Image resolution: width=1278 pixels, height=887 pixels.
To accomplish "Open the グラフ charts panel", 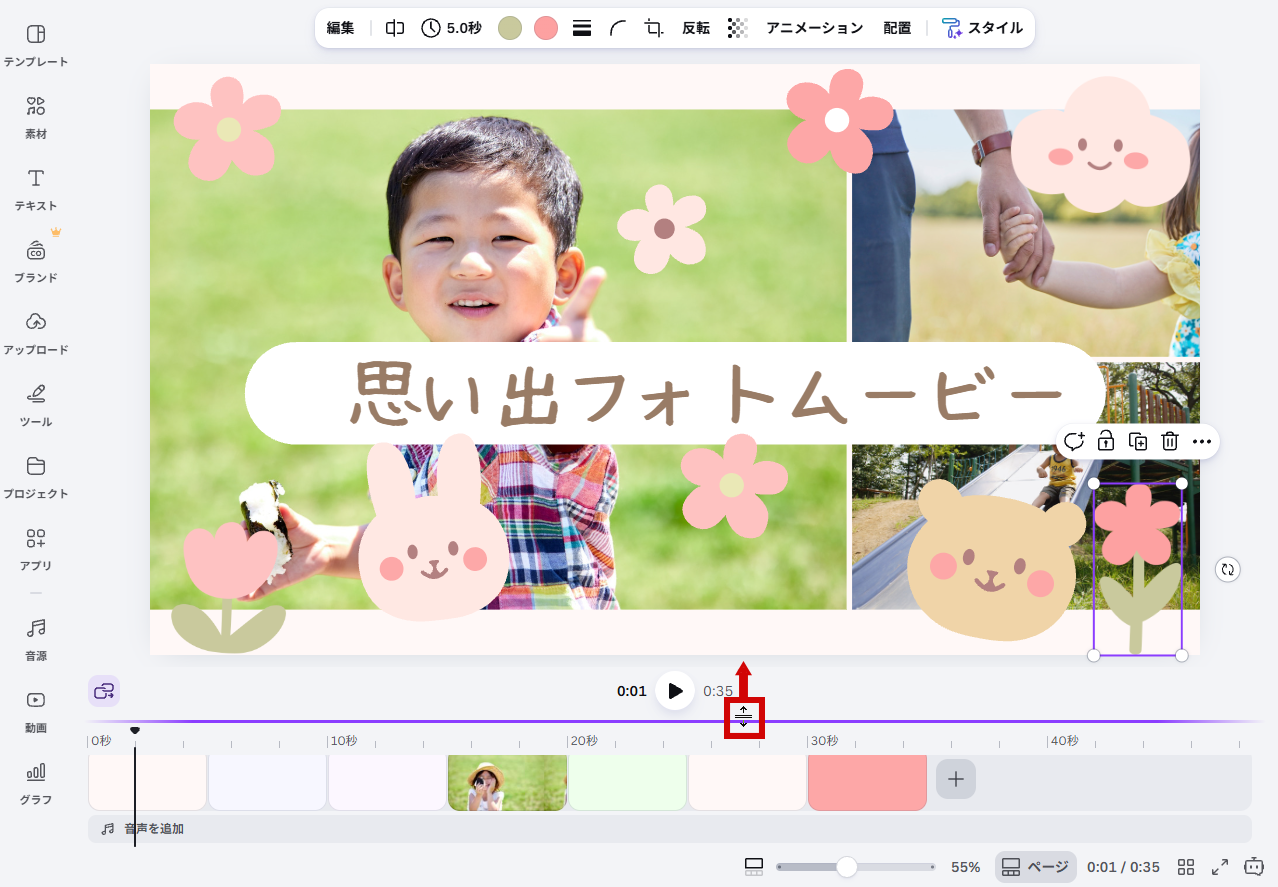I will [36, 783].
